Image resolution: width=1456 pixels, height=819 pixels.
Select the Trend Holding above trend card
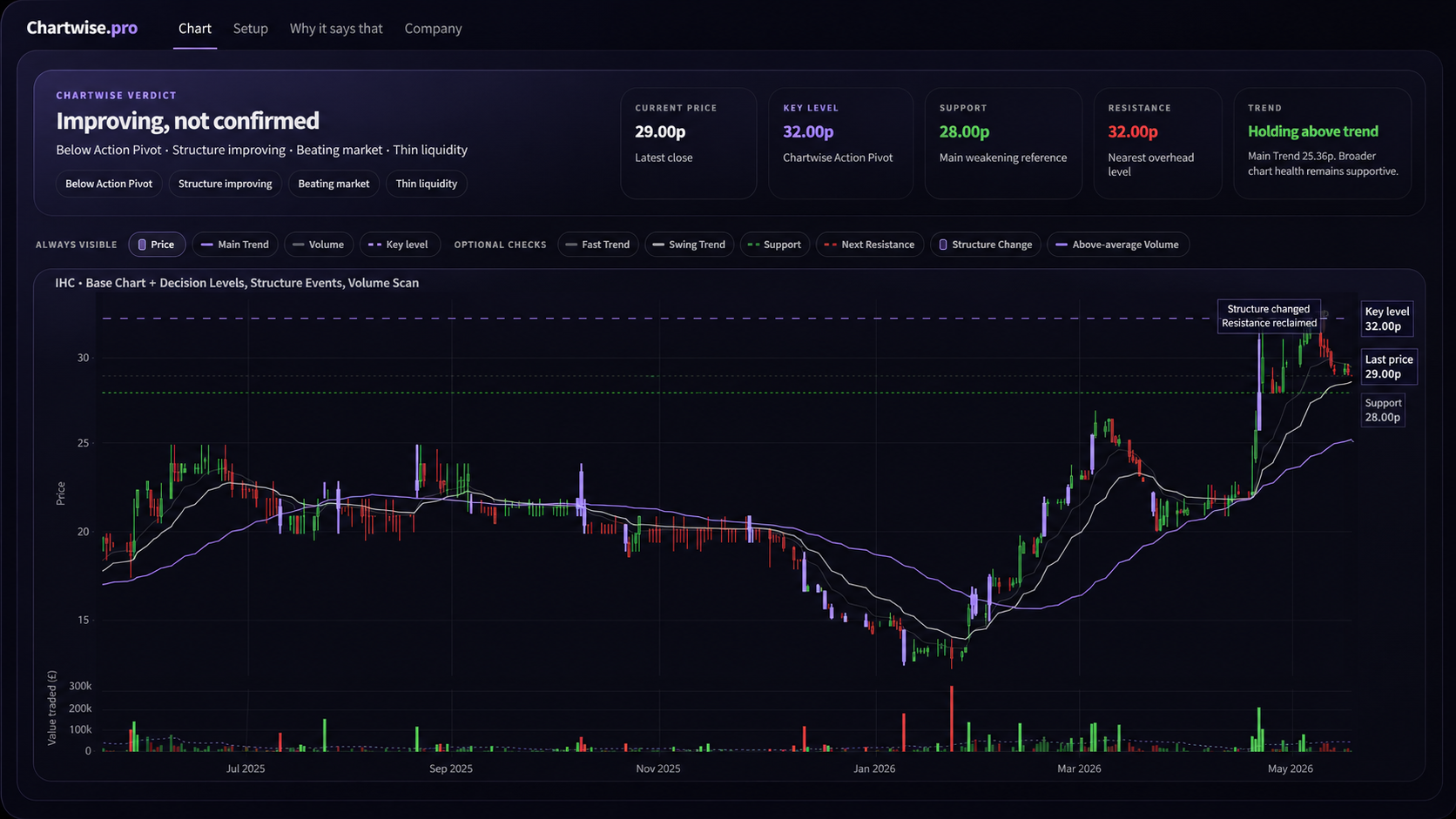[x=1323, y=144]
